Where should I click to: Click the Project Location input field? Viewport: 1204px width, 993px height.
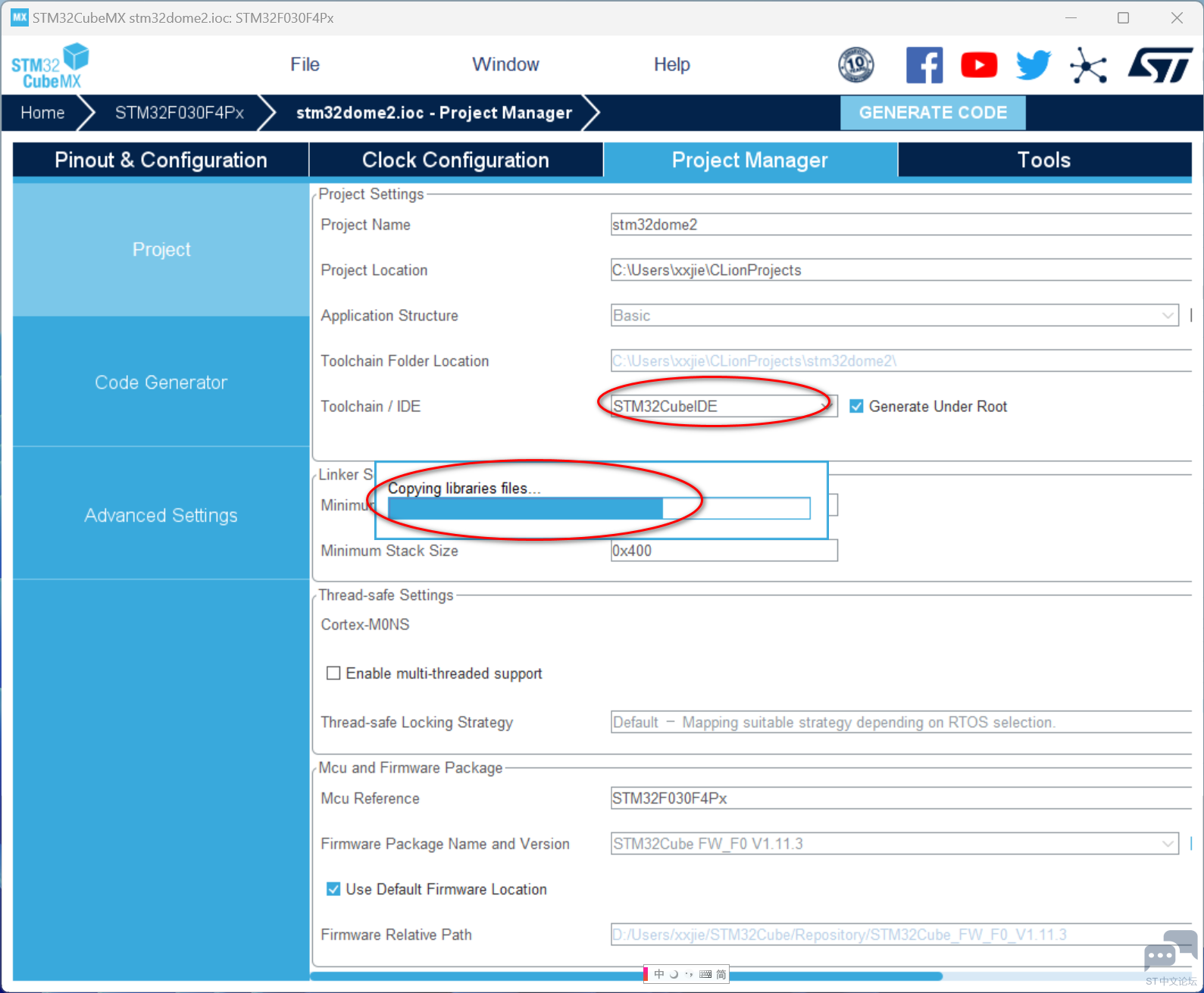coord(901,270)
